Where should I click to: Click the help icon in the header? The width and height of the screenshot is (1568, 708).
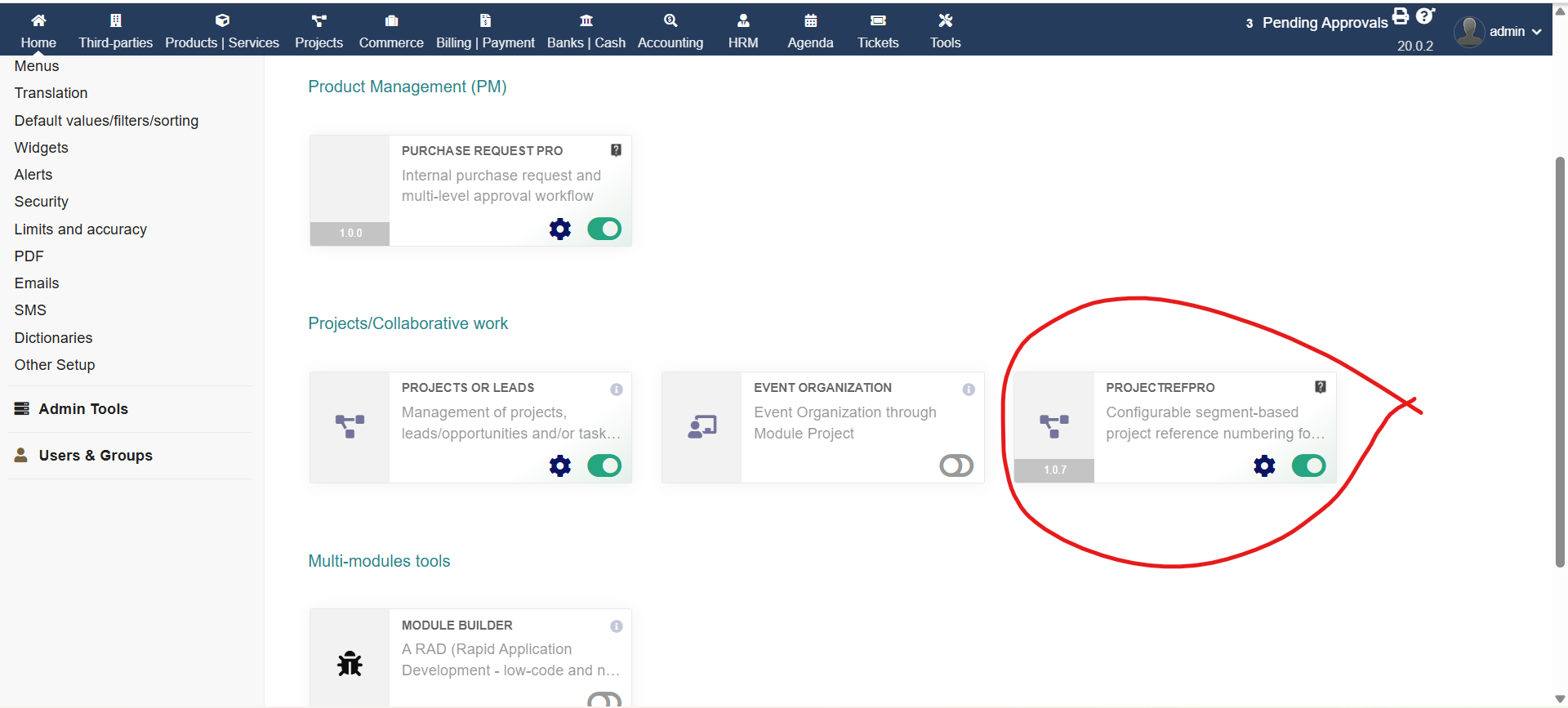[1425, 16]
